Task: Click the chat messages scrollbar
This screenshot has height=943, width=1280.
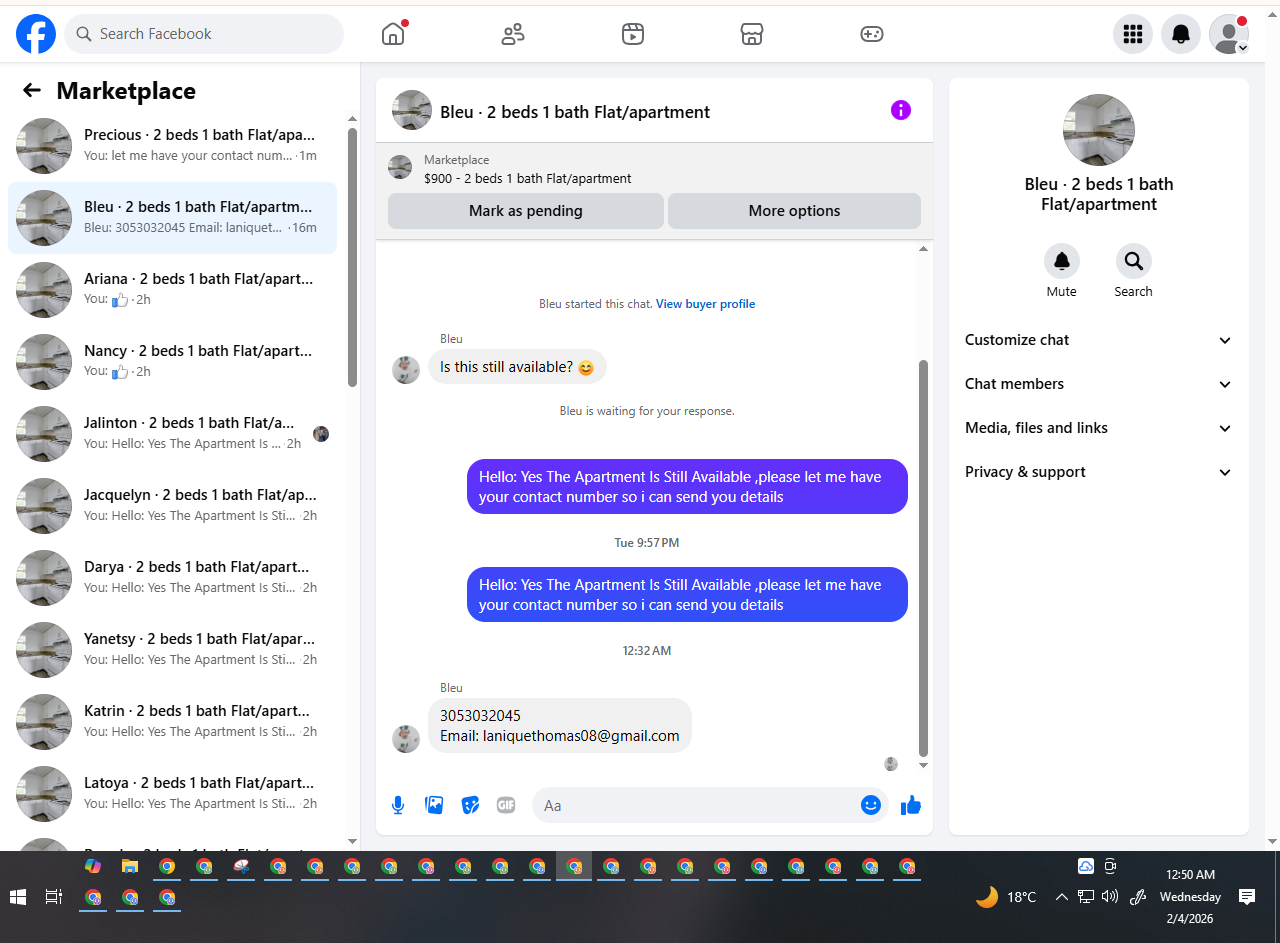Action: 923,557
